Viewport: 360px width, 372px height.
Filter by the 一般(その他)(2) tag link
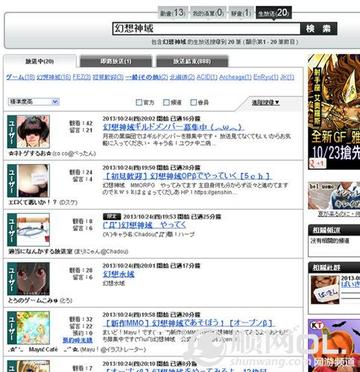147,77
